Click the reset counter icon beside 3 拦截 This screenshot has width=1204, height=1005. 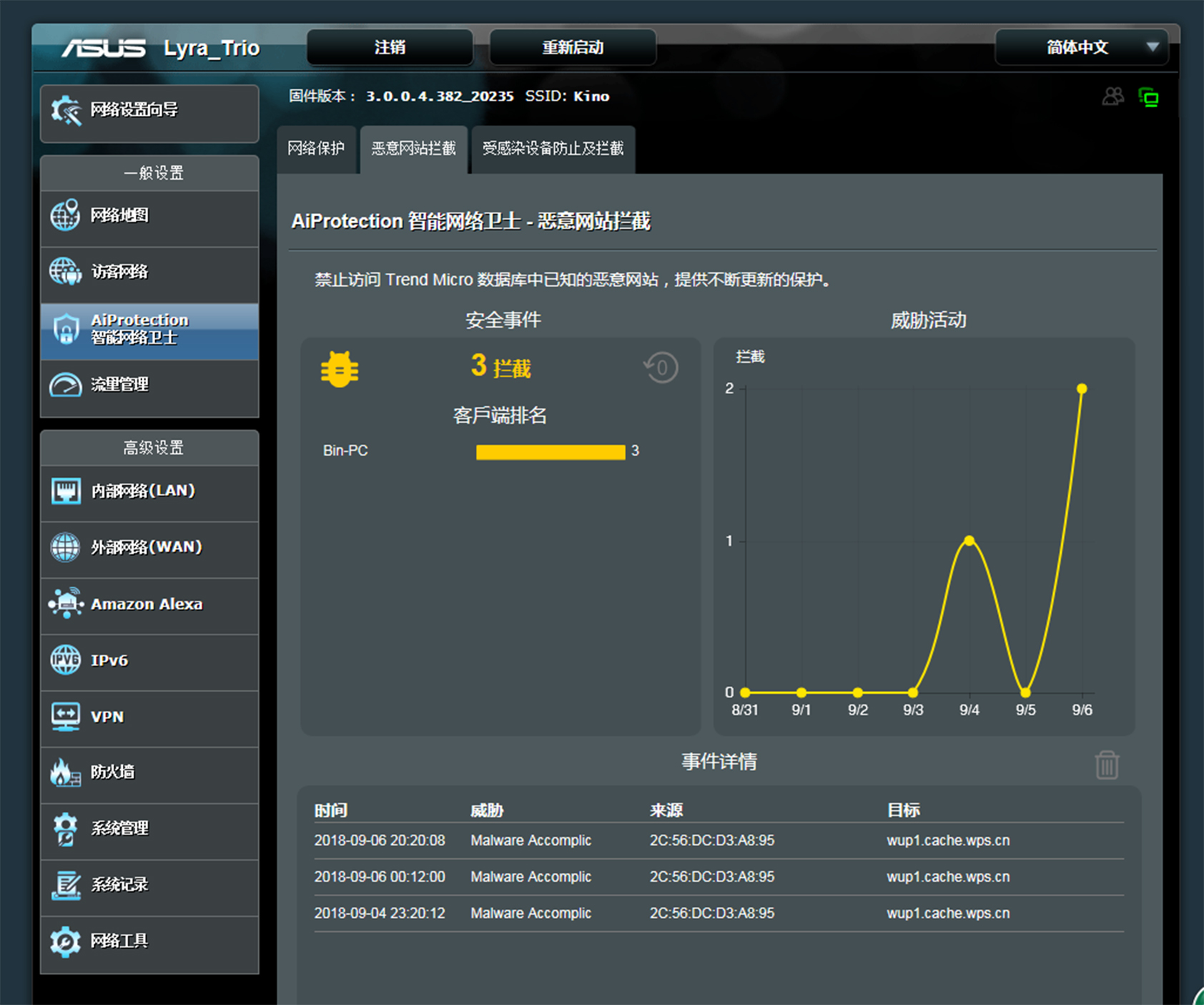click(x=661, y=368)
